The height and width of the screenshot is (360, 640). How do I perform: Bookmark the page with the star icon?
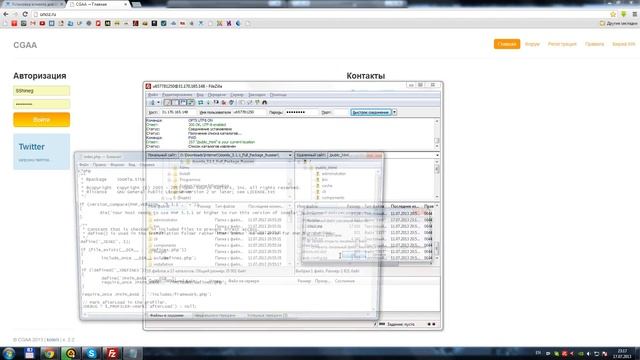[x=613, y=14]
